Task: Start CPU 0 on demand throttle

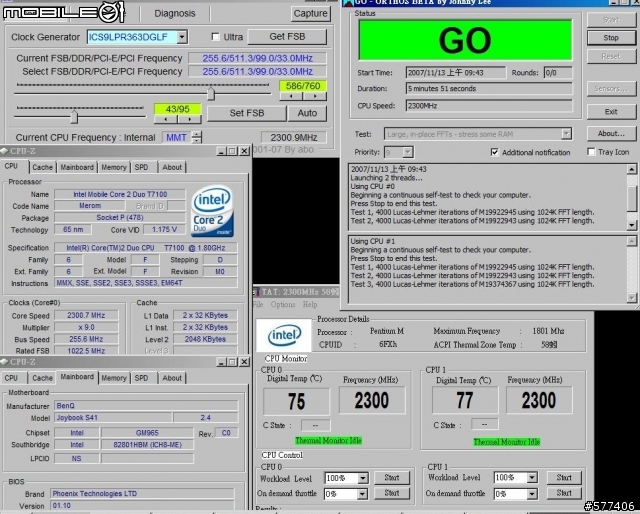Action: (392, 493)
